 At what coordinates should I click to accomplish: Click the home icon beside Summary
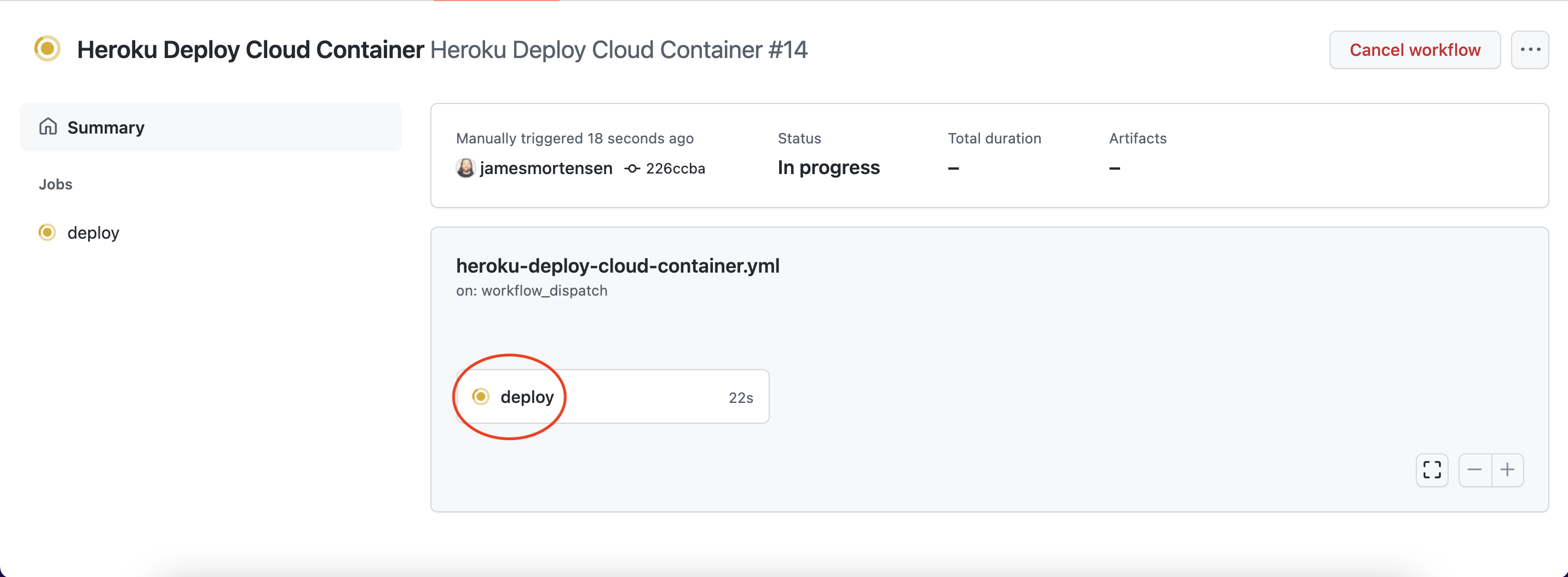click(48, 126)
